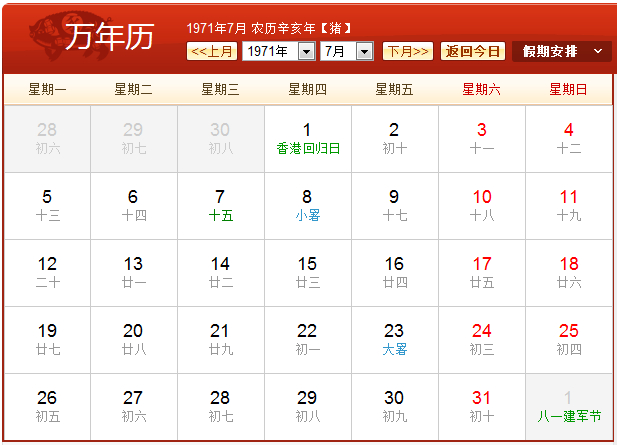Select greyed June 29 初七
The height and width of the screenshot is (445, 617).
click(x=134, y=139)
